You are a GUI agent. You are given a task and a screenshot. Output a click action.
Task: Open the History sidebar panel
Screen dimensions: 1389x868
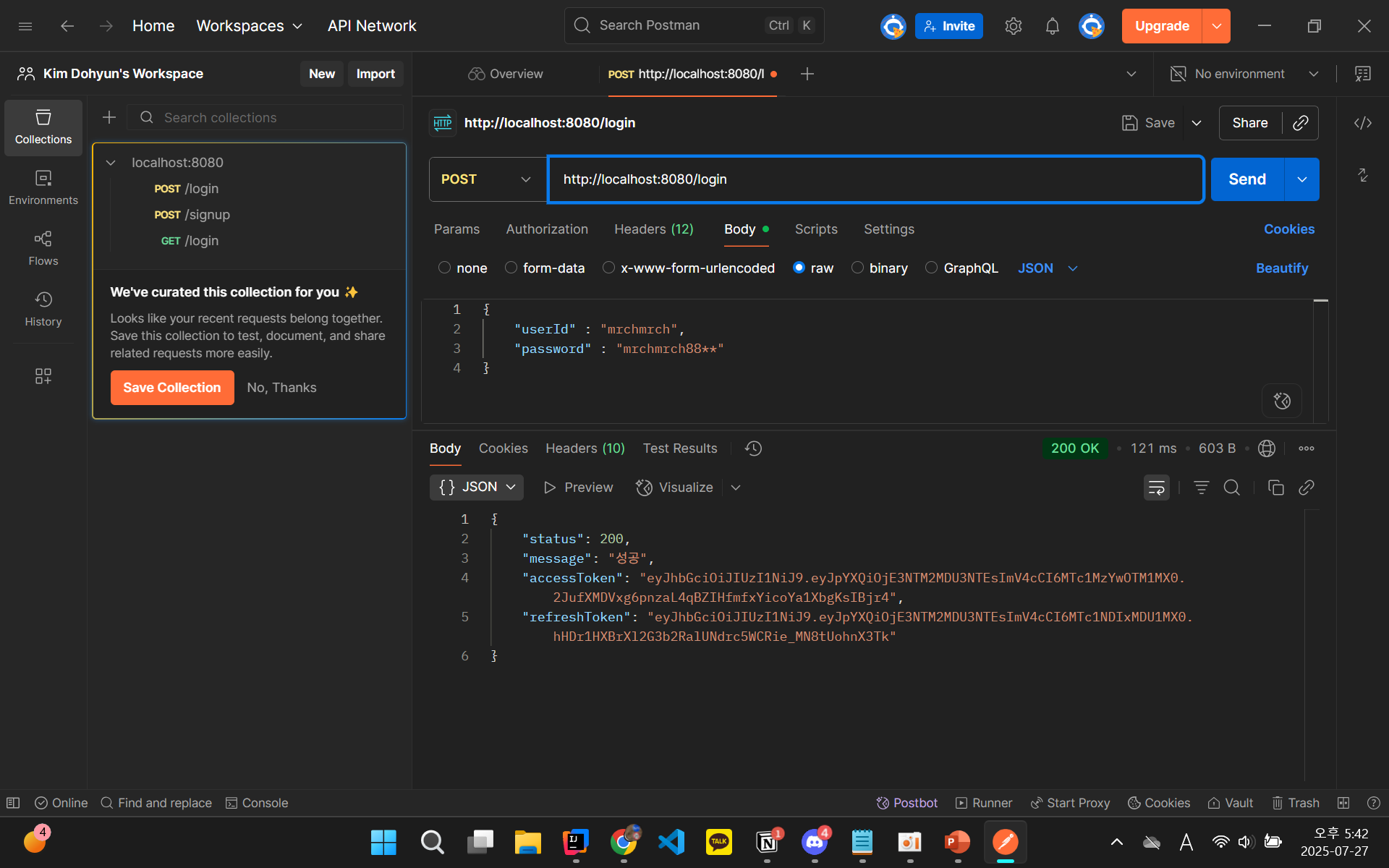tap(43, 308)
